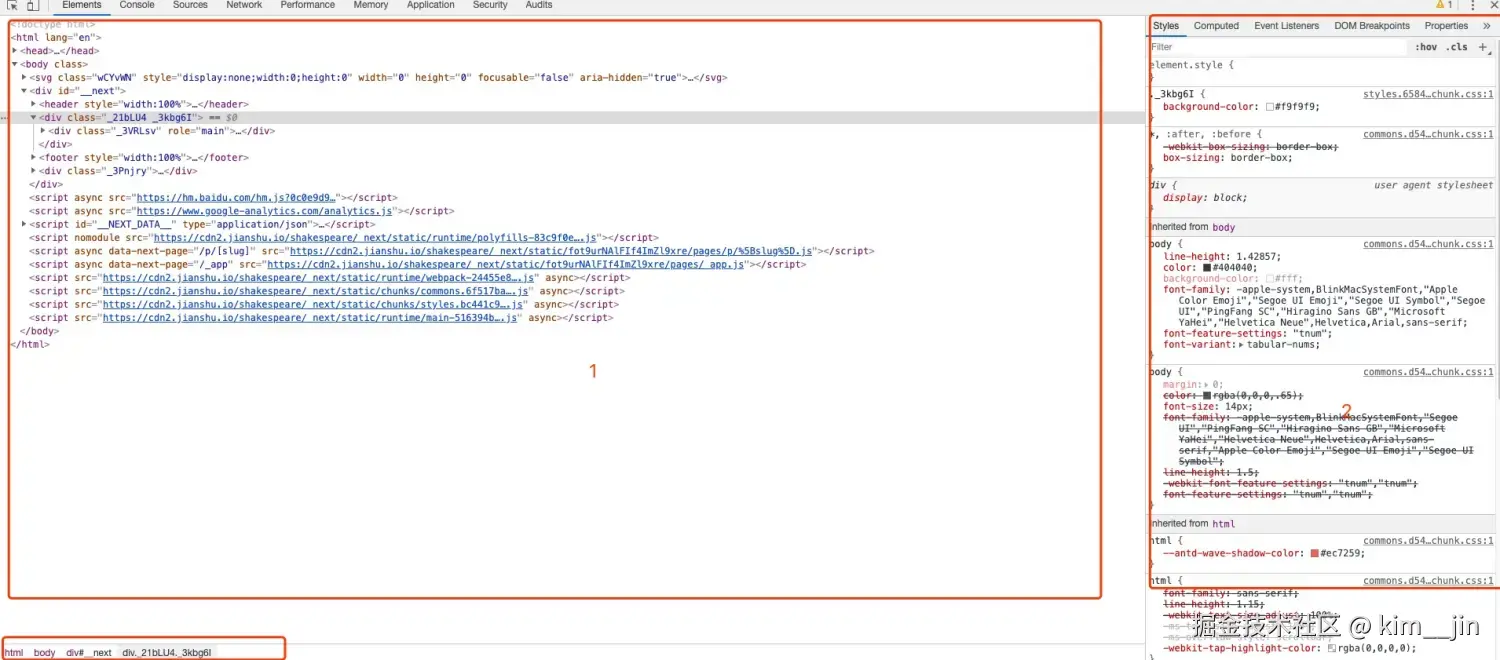Expand the _3VRLsv main div node

coord(43,130)
